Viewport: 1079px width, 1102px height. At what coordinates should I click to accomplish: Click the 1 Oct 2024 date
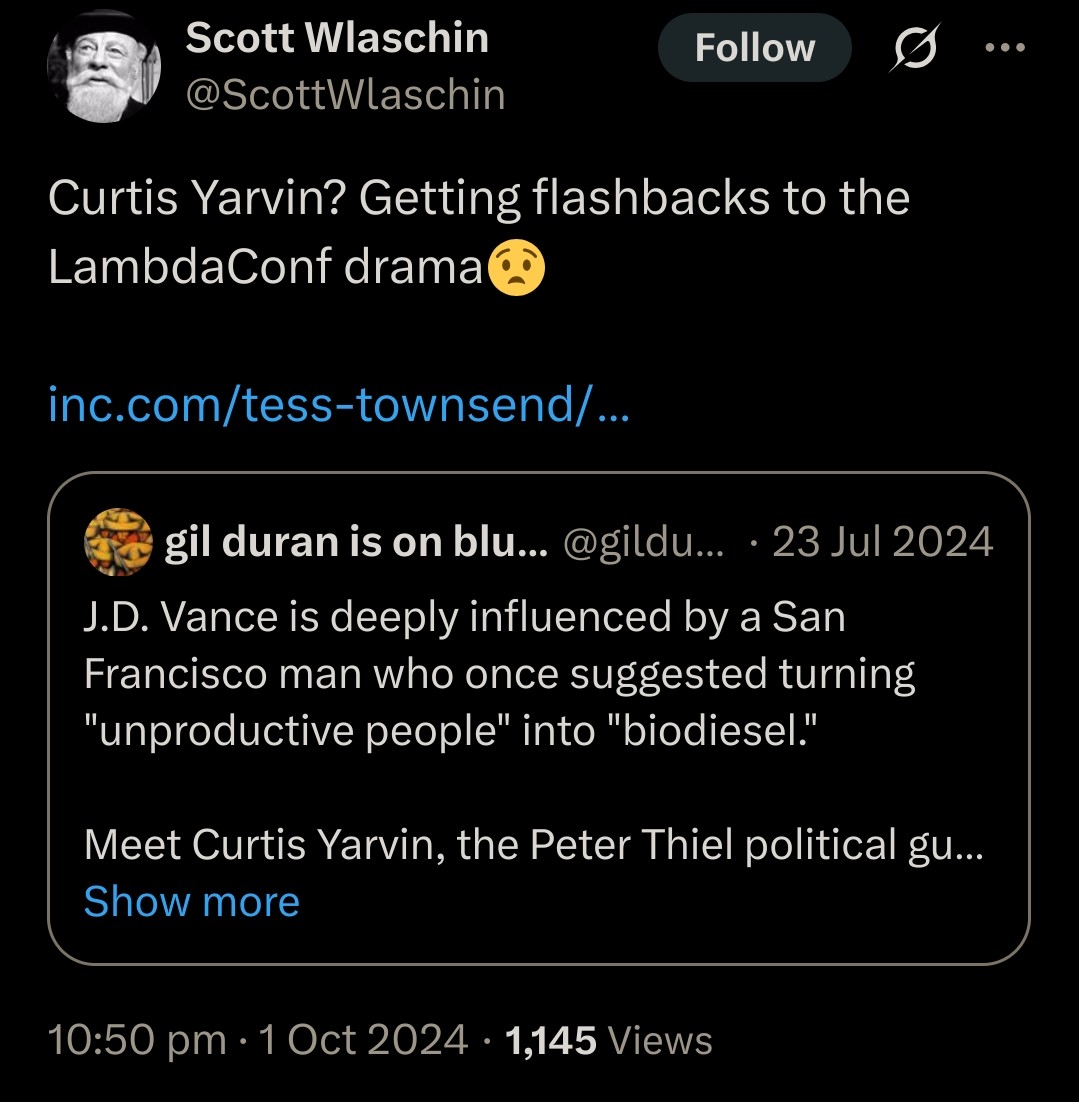(363, 1039)
